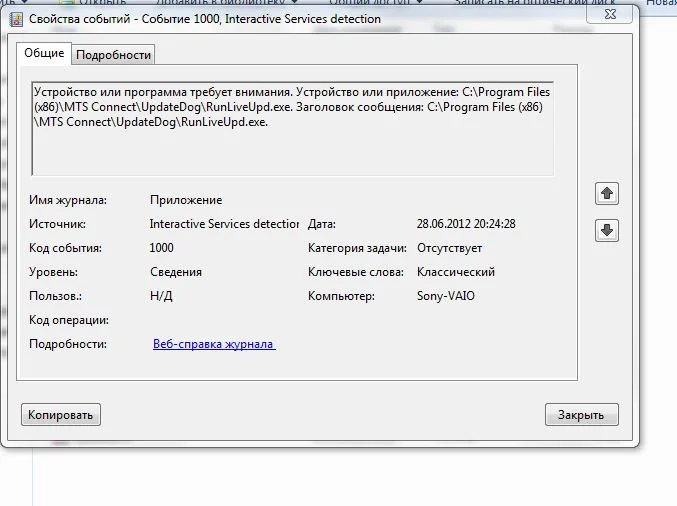Click event log icon in title bar
The image size is (677, 506).
pyautogui.click(x=16, y=19)
